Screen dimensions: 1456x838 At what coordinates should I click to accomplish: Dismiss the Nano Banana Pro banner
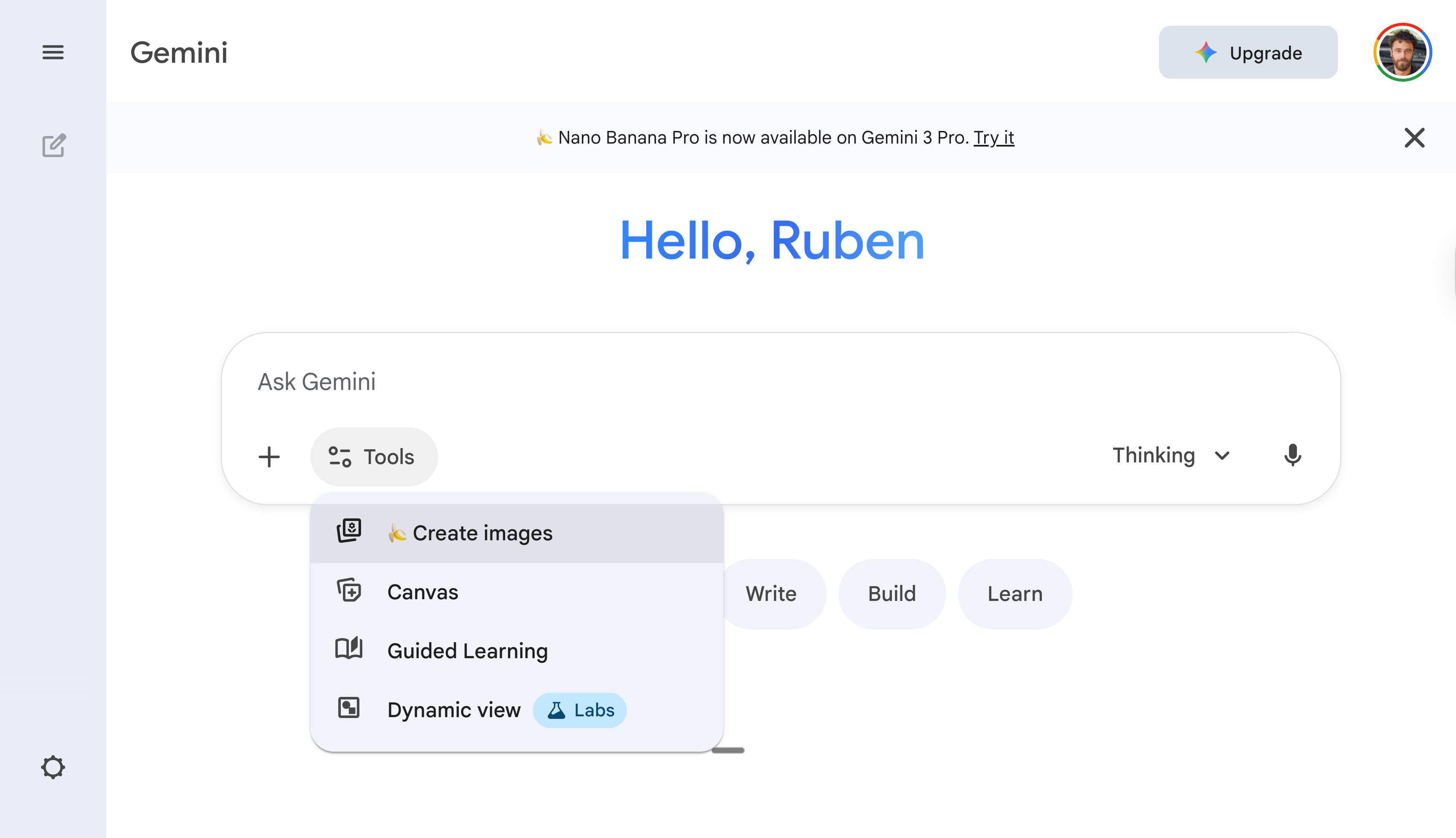click(1414, 138)
